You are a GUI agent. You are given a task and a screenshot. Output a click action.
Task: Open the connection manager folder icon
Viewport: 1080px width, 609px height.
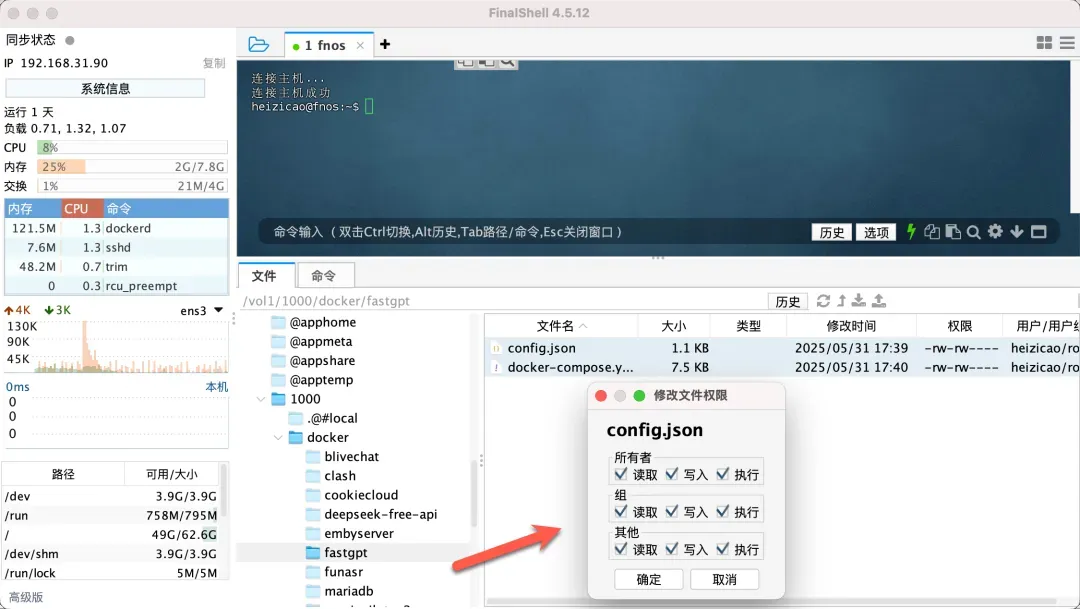point(258,45)
